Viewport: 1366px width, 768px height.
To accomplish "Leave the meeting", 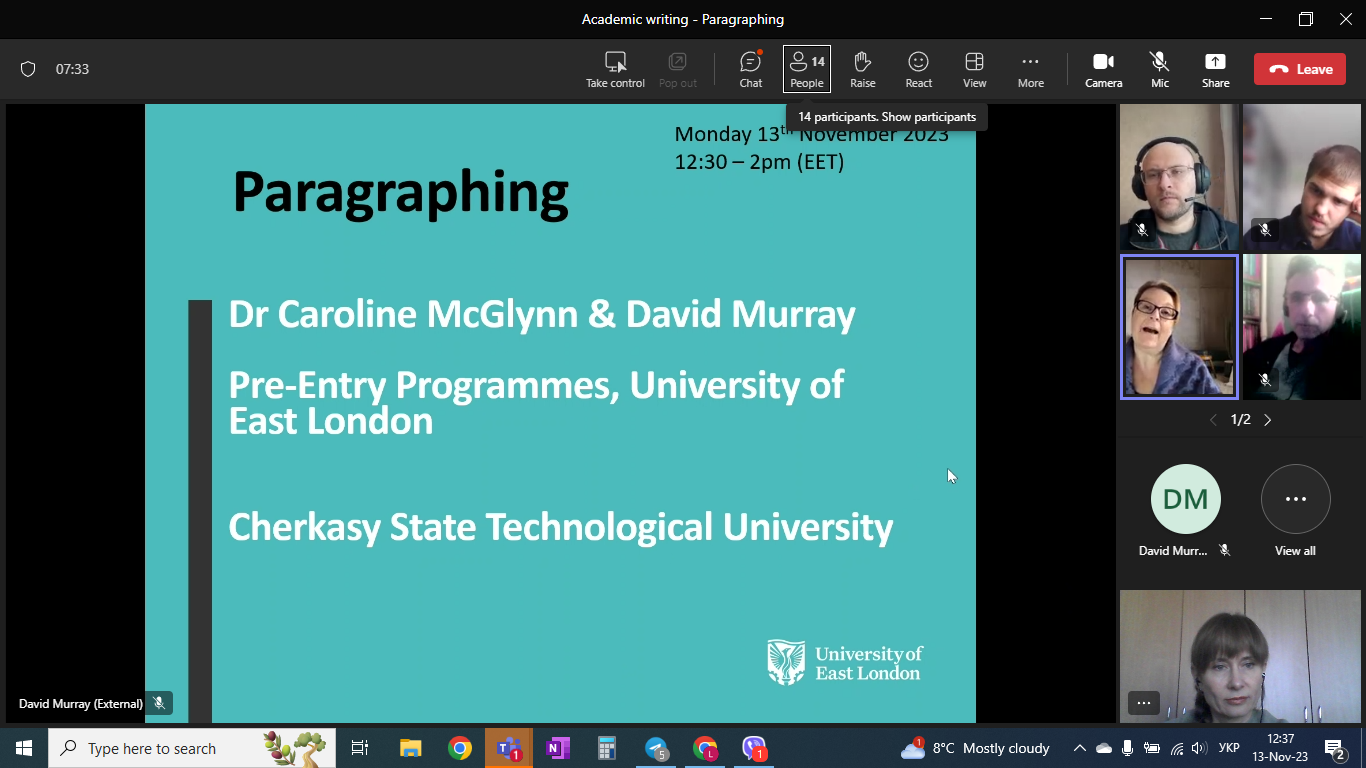I will click(1300, 69).
